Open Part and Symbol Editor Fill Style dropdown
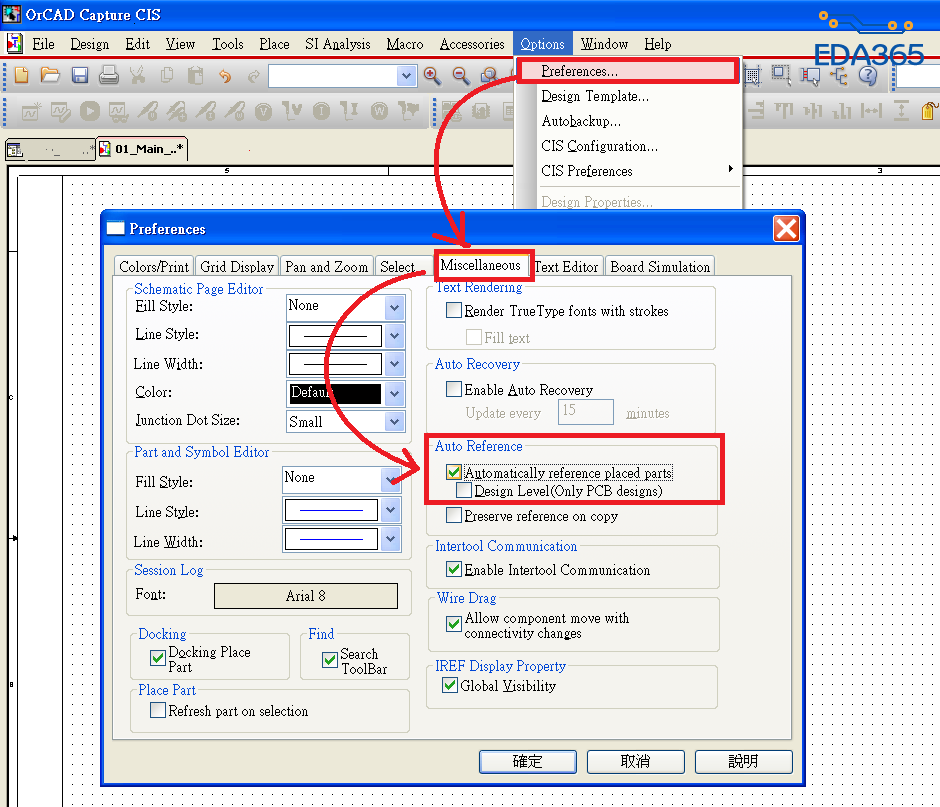Image resolution: width=940 pixels, height=807 pixels. point(391,480)
